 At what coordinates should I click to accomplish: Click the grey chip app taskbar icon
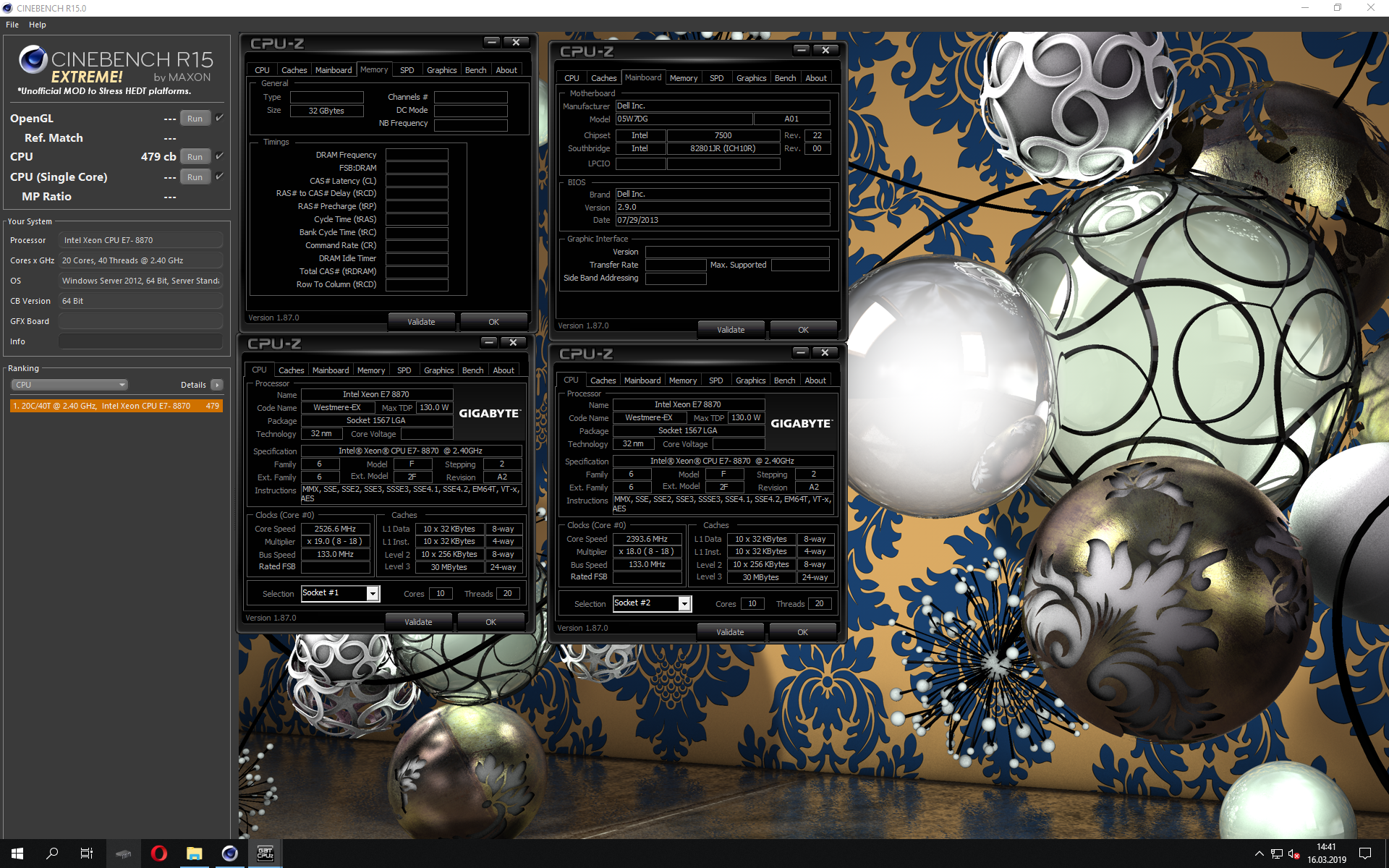coord(124,854)
